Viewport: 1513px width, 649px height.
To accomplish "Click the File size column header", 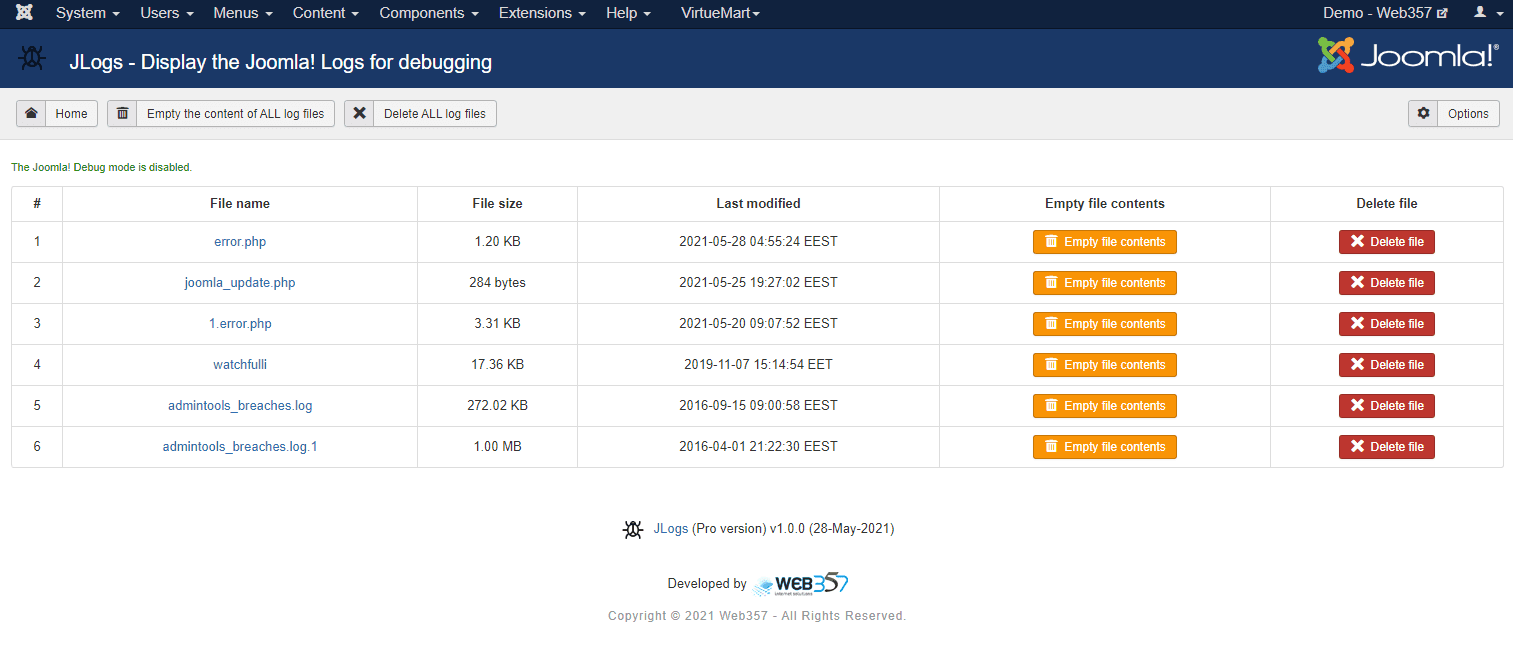I will 497,204.
